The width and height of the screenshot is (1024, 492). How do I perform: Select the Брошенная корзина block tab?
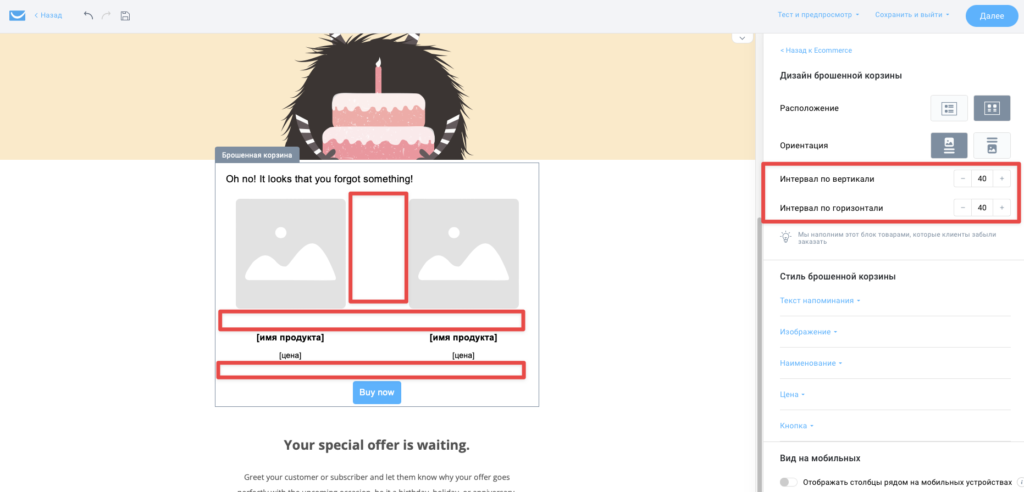pos(257,155)
